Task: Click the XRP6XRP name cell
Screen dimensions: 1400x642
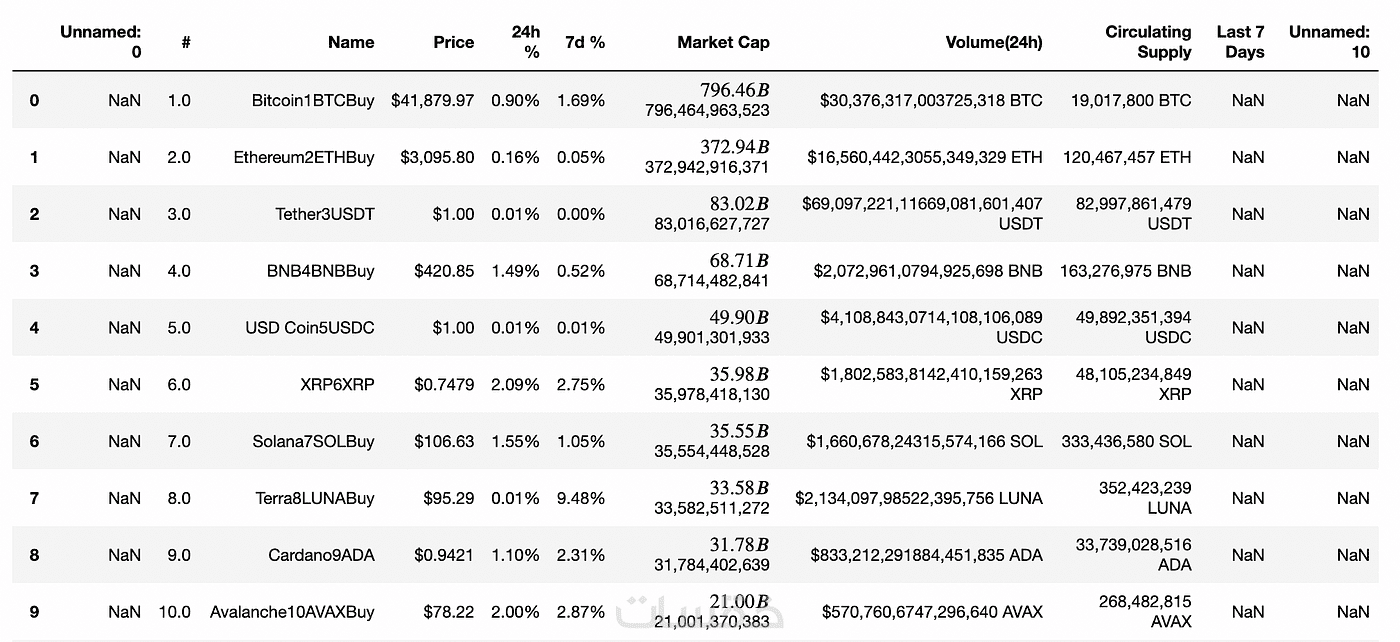Action: (x=337, y=384)
